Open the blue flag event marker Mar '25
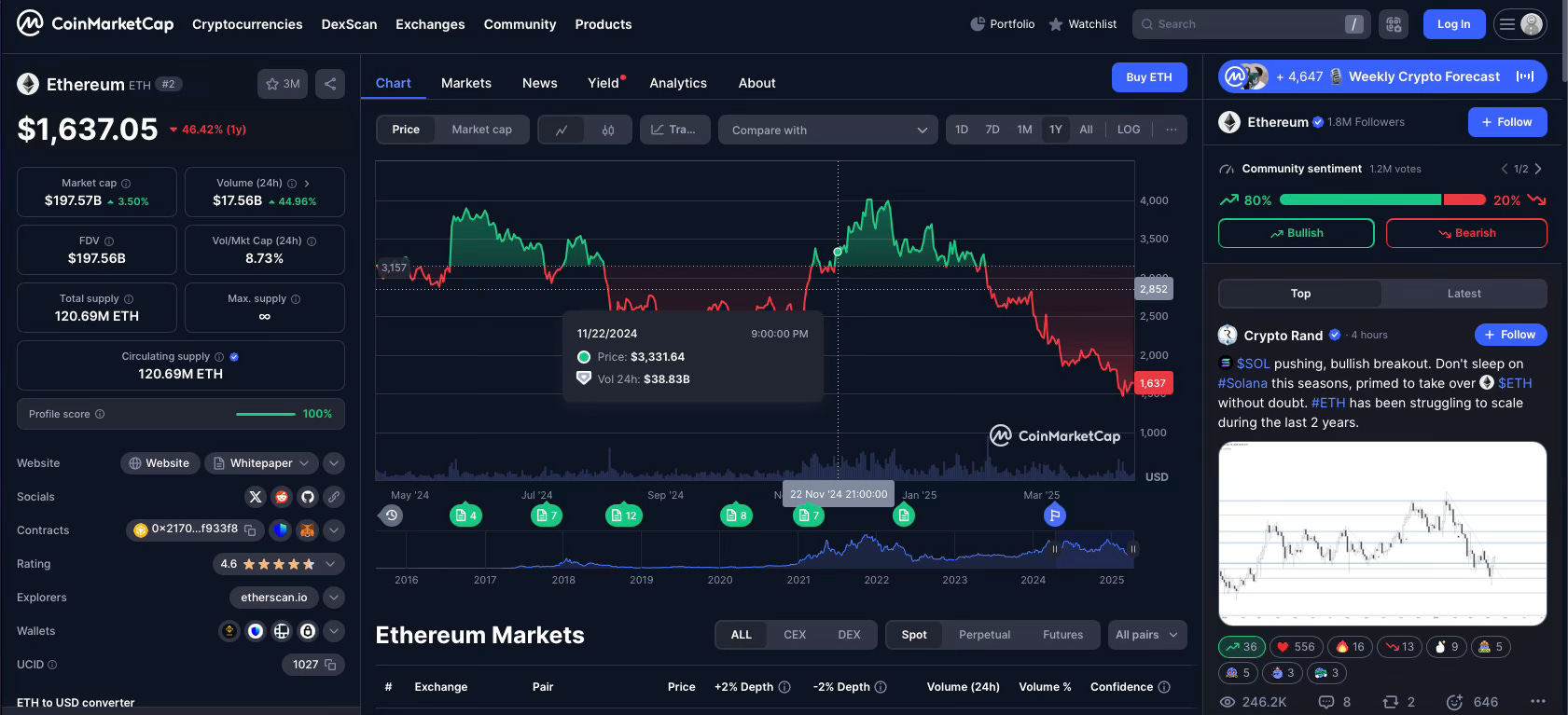 click(x=1054, y=515)
